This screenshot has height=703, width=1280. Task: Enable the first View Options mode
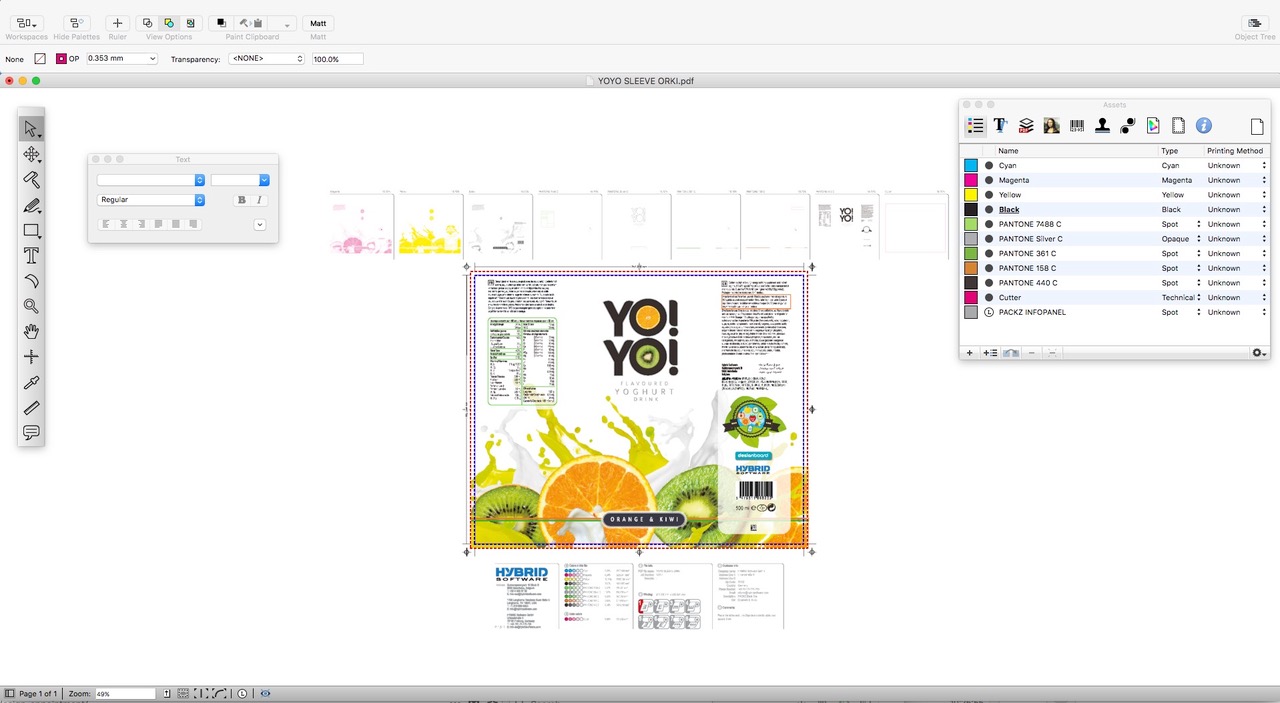[147, 23]
